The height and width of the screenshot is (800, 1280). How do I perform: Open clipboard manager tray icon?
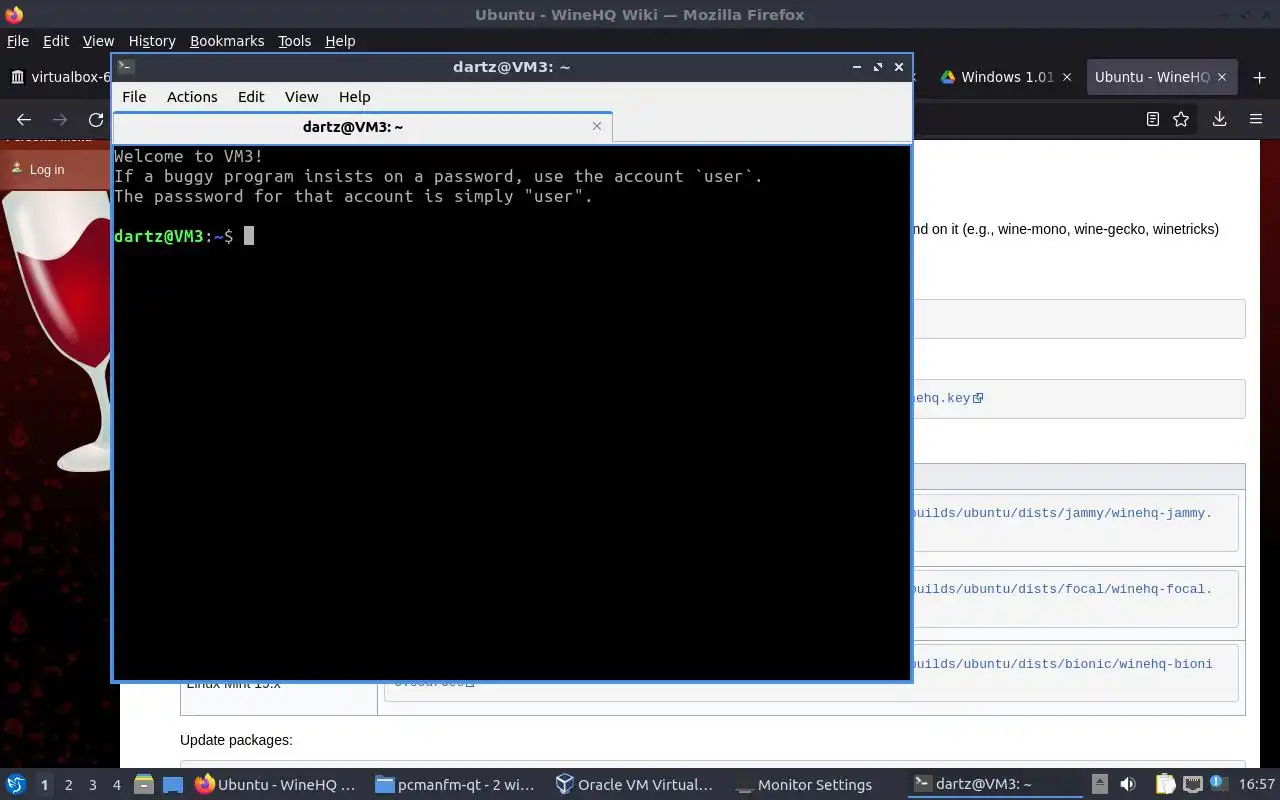pyautogui.click(x=1165, y=784)
